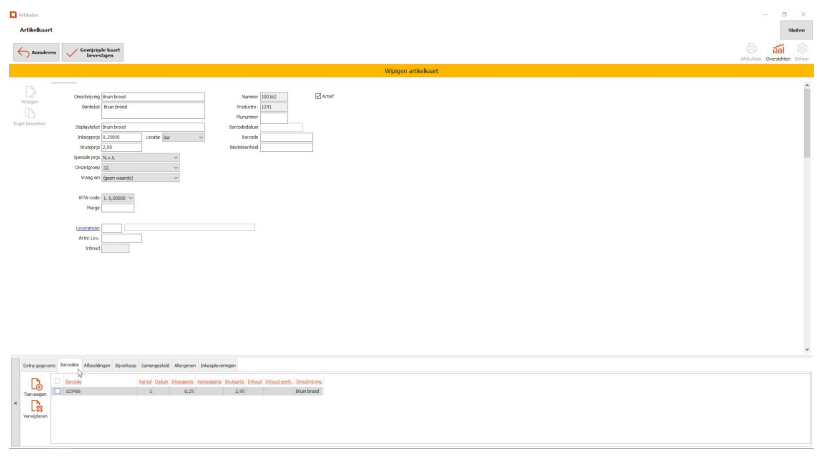Viewport: 817px width, 460px height.
Task: Click the Verwijderen barcode icon
Action: [35, 408]
